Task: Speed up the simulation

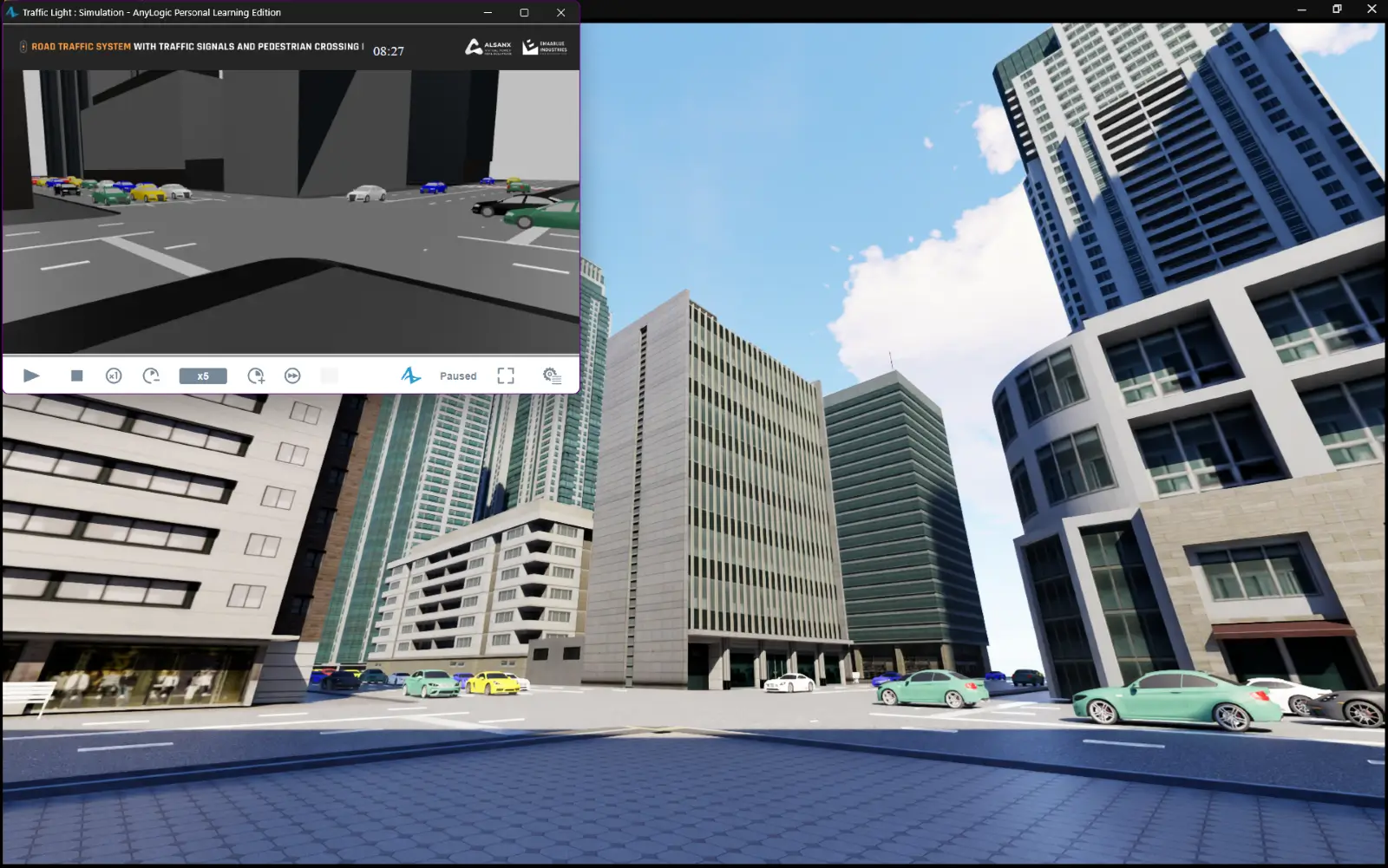Action: [x=255, y=375]
